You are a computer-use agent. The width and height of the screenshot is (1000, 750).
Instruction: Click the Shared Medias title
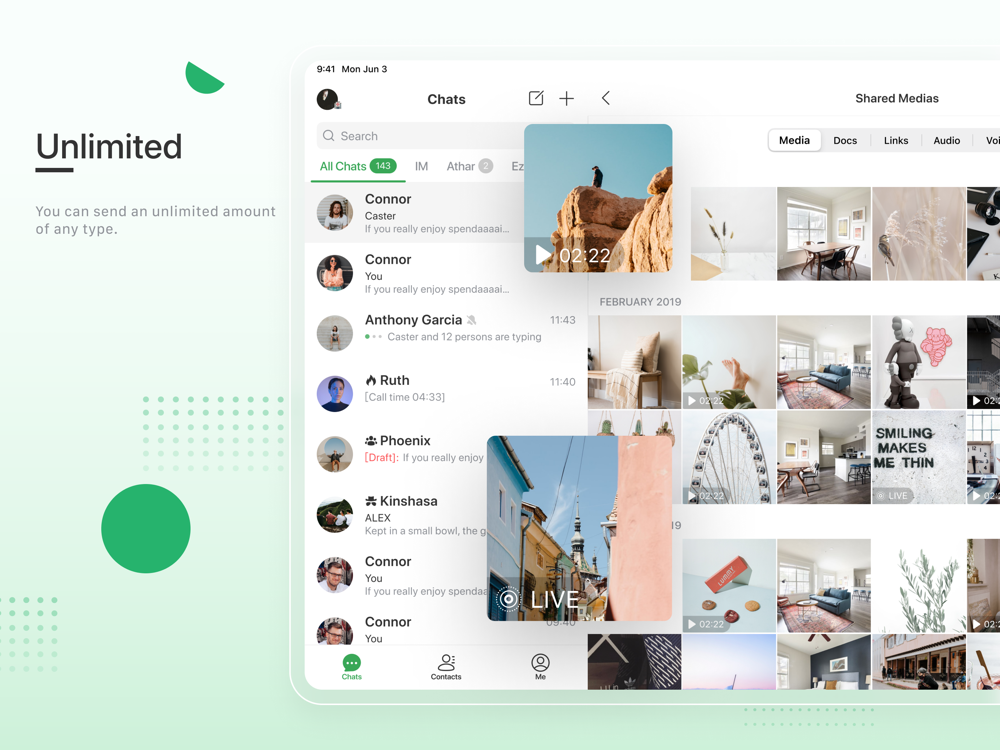pos(897,98)
